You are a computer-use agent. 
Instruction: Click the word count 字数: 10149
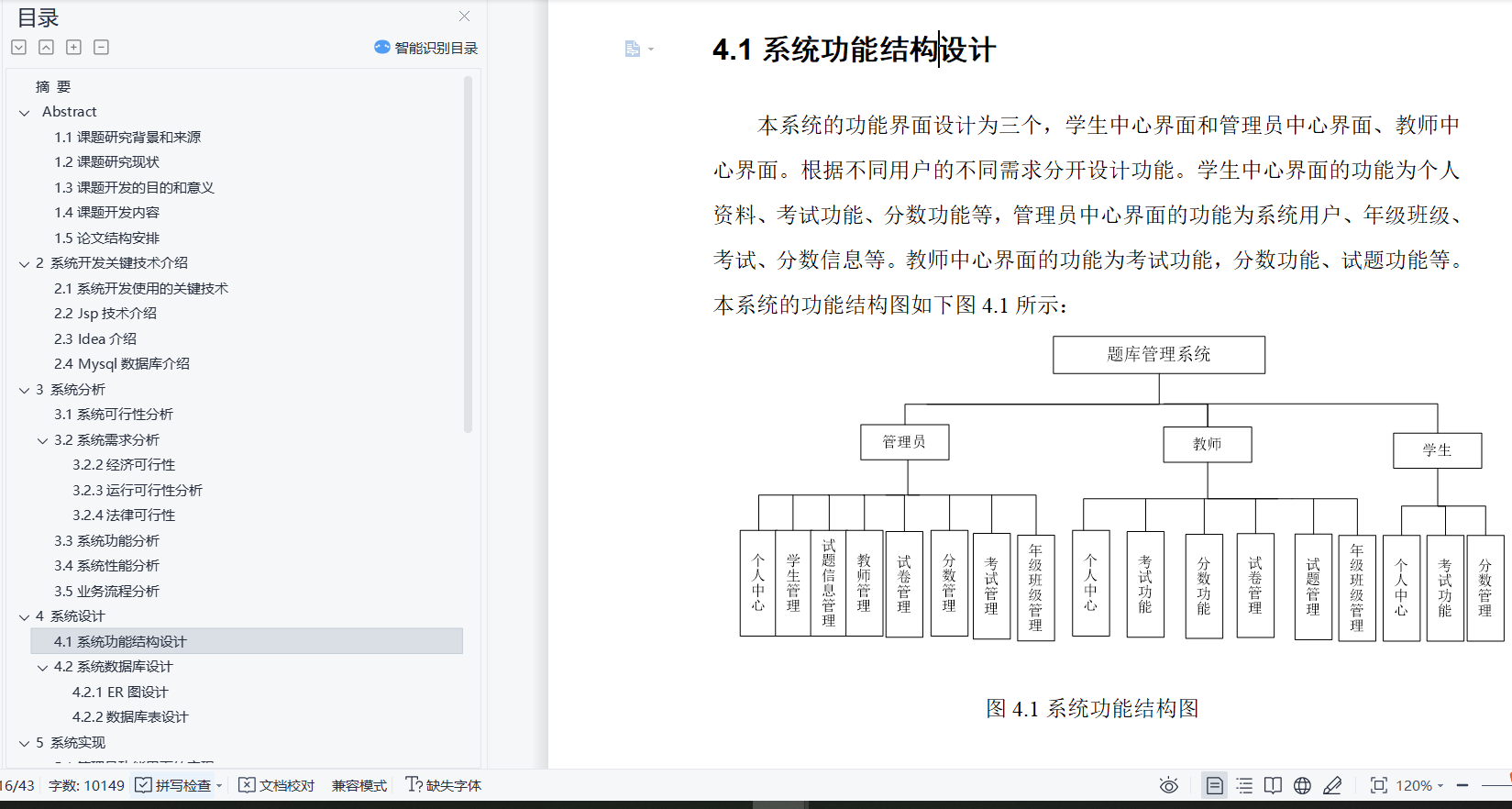click(86, 785)
